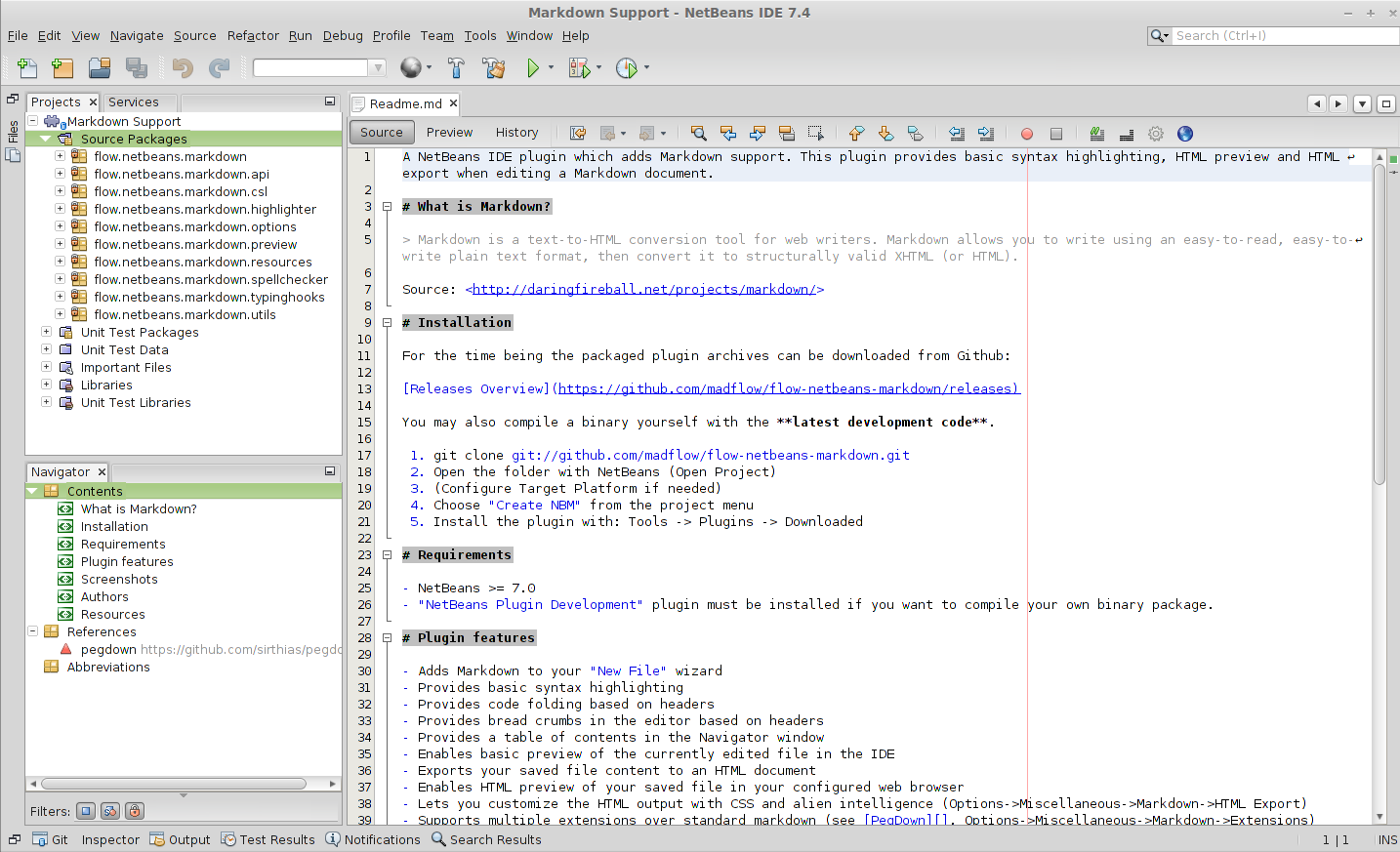Click the Debug Project icon
This screenshot has width=1400, height=852.
click(x=579, y=67)
